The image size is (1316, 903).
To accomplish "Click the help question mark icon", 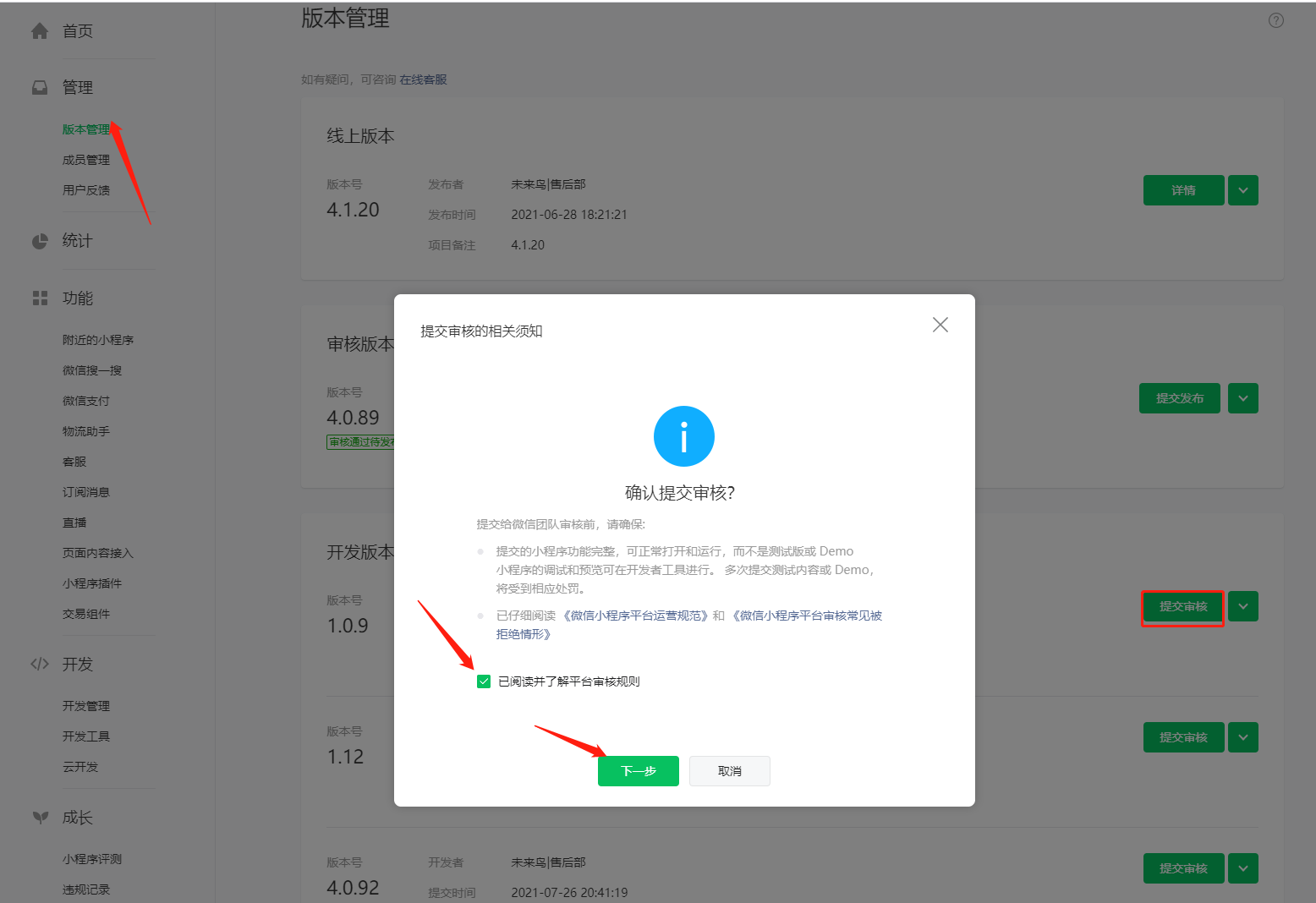I will coord(1275,21).
